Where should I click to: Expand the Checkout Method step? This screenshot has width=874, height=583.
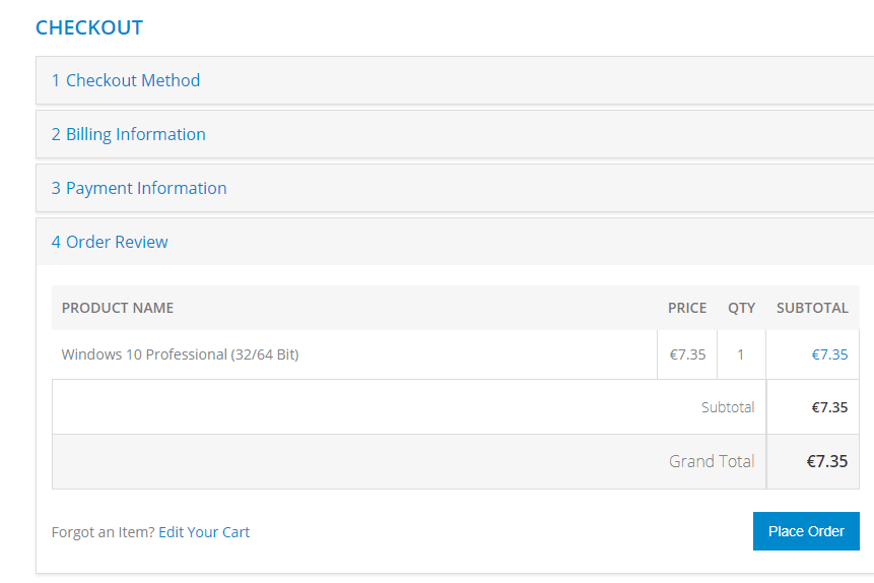126,80
